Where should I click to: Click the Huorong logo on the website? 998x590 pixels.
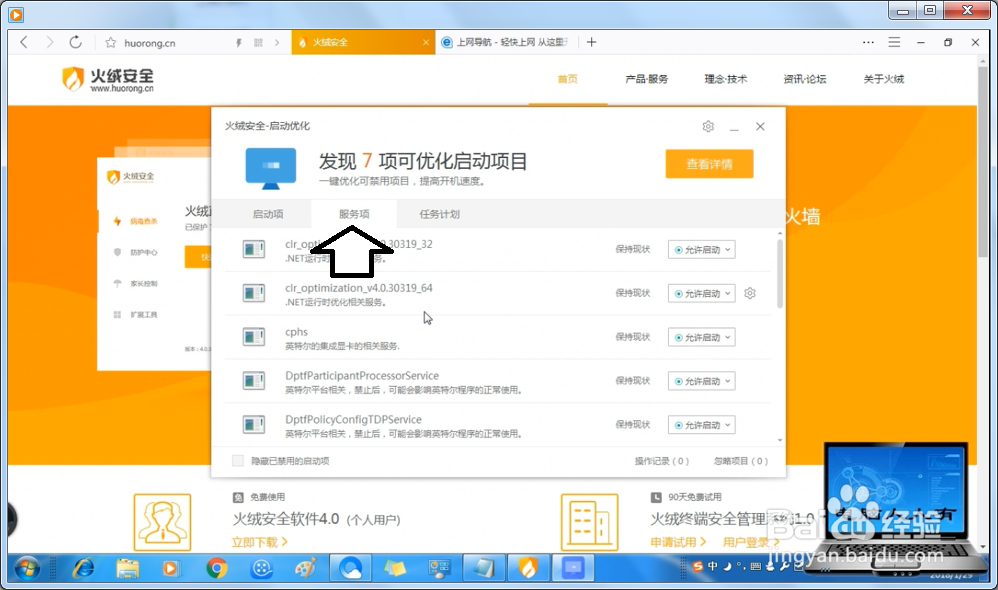108,80
